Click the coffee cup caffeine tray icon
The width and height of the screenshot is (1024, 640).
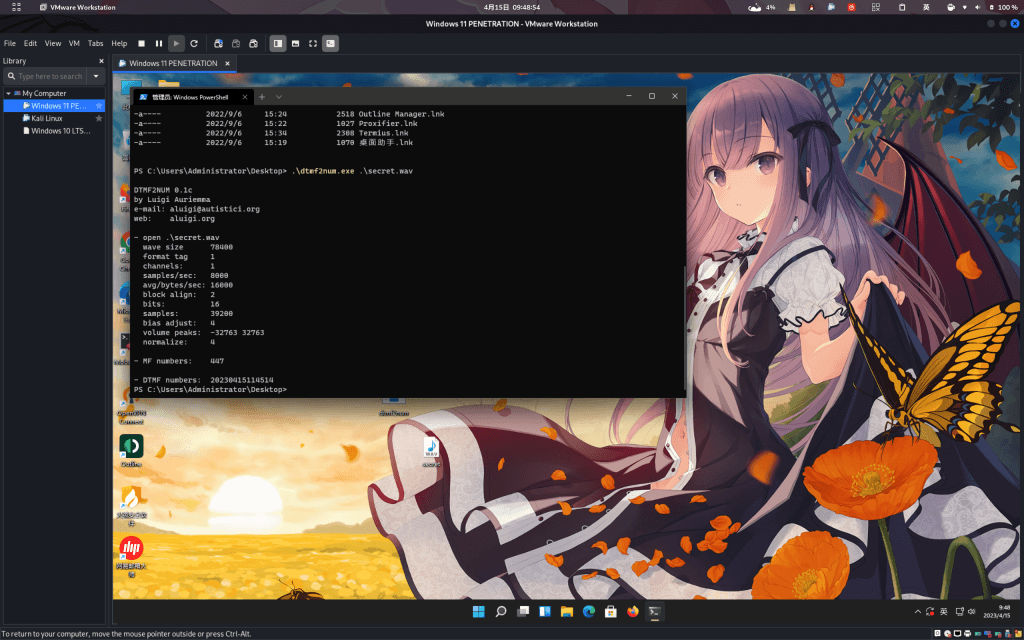[x=951, y=7]
